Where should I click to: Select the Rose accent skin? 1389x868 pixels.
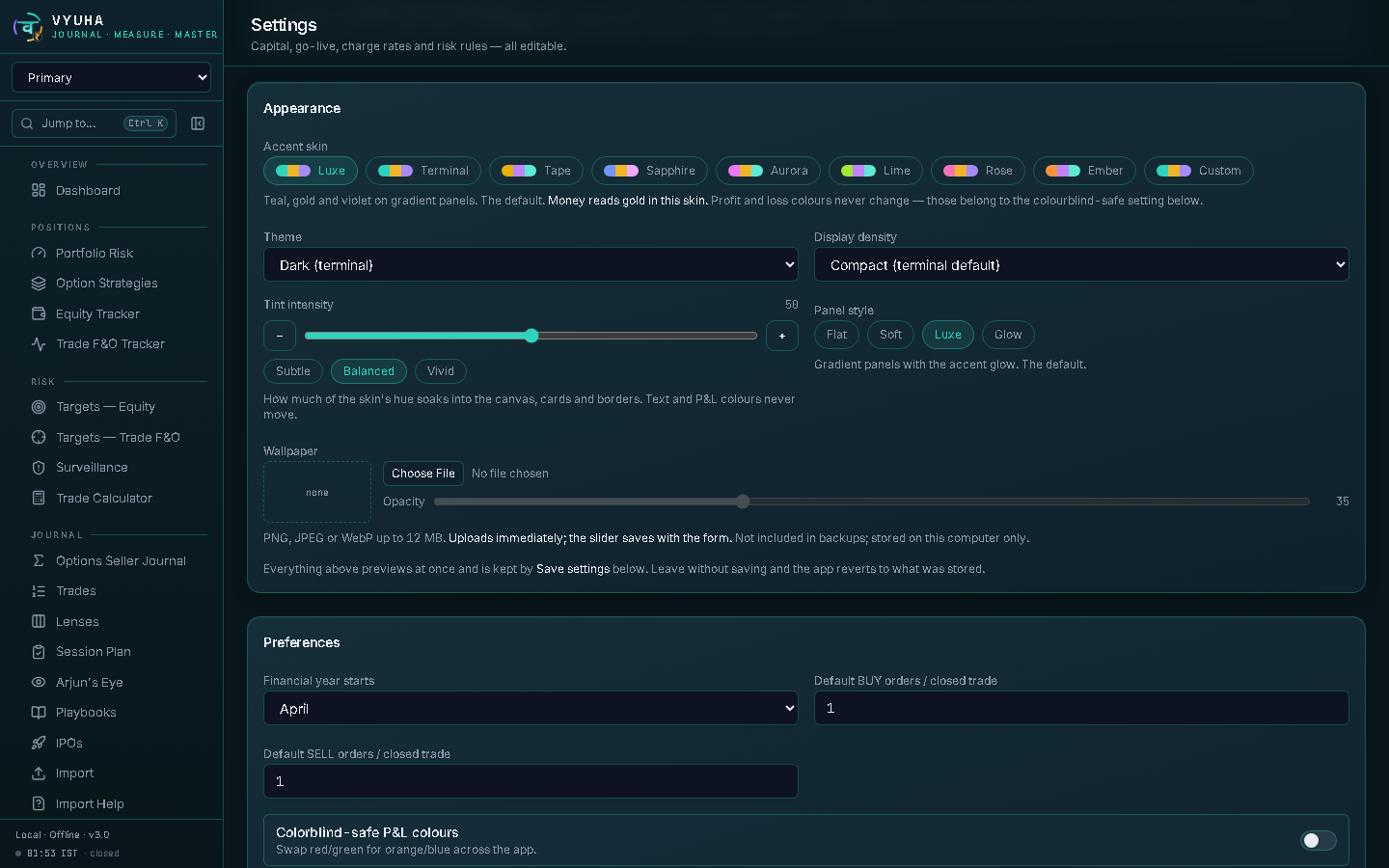point(978,171)
